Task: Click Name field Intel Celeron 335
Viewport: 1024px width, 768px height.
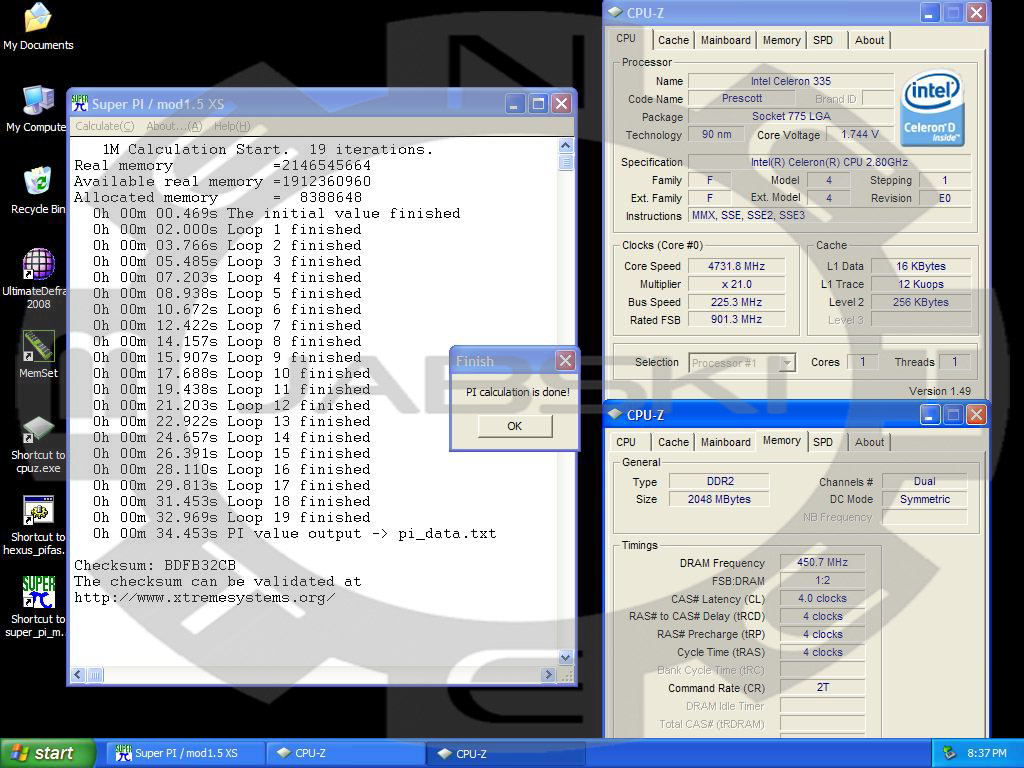Action: click(790, 81)
